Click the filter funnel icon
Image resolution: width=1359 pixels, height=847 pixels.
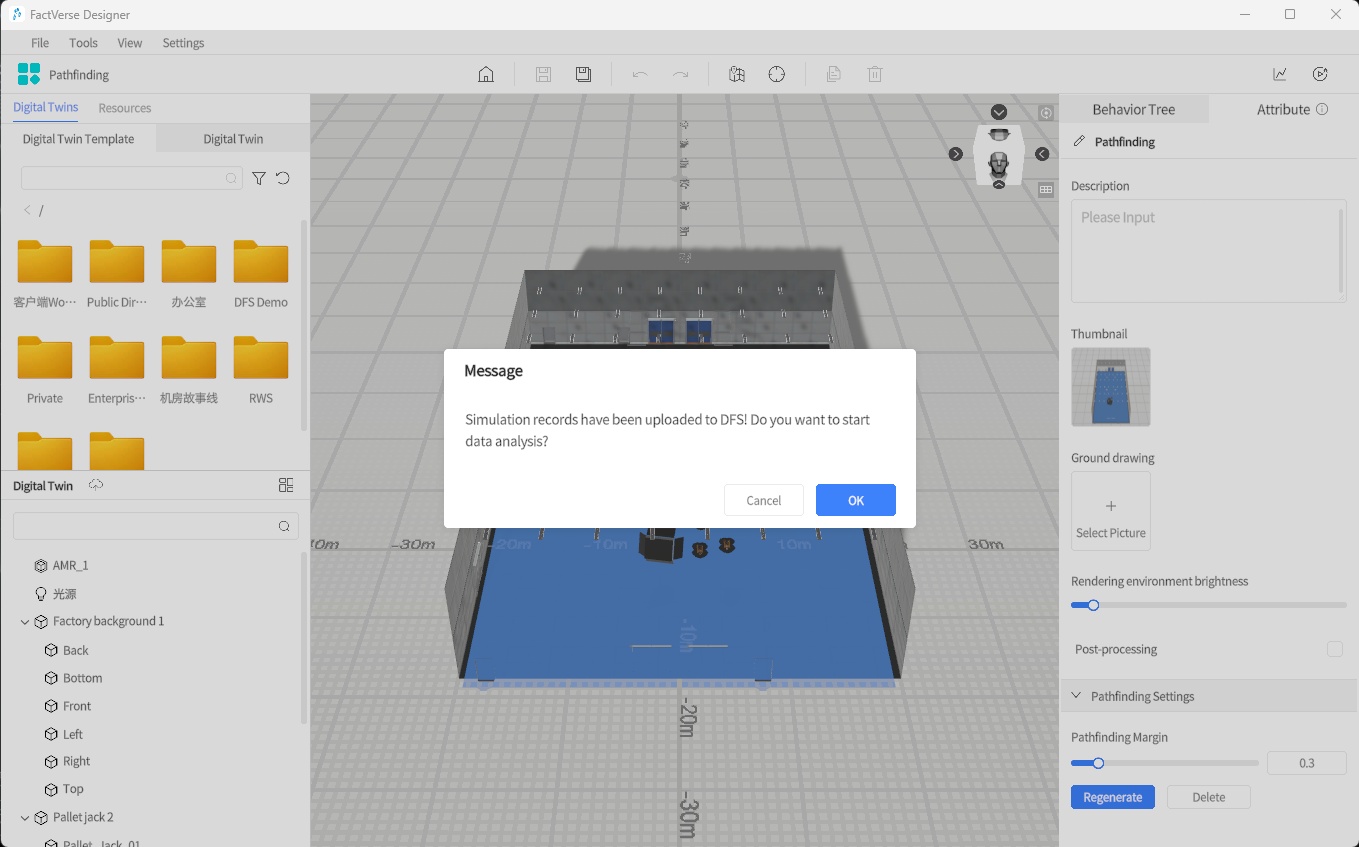[259, 178]
